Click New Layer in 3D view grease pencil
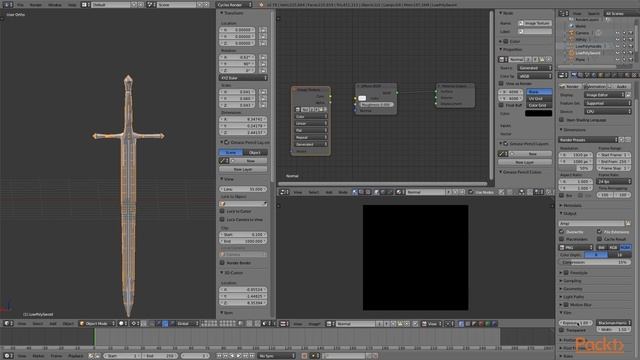Image resolution: width=640 pixels, height=360 pixels. click(243, 169)
